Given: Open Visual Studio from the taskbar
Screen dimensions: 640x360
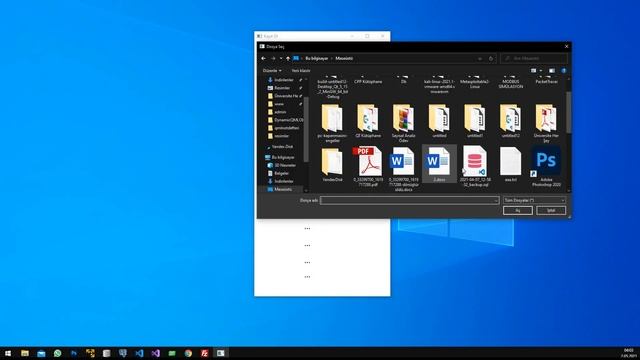Looking at the screenshot, I should point(156,353).
